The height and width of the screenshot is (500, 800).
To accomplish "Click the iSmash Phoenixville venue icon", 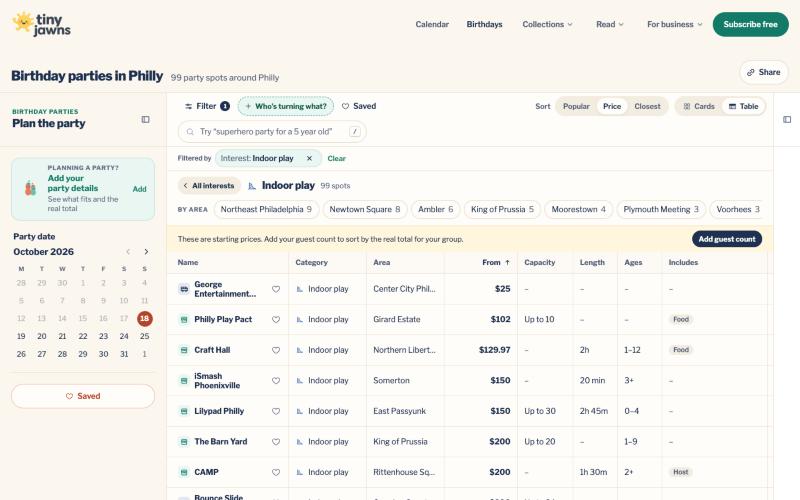I will 184,381.
